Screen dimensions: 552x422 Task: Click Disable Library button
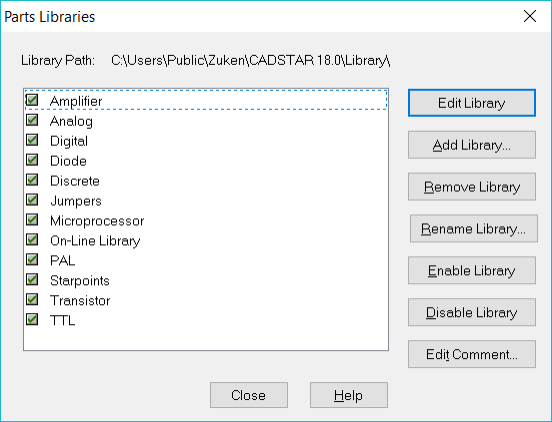[472, 312]
